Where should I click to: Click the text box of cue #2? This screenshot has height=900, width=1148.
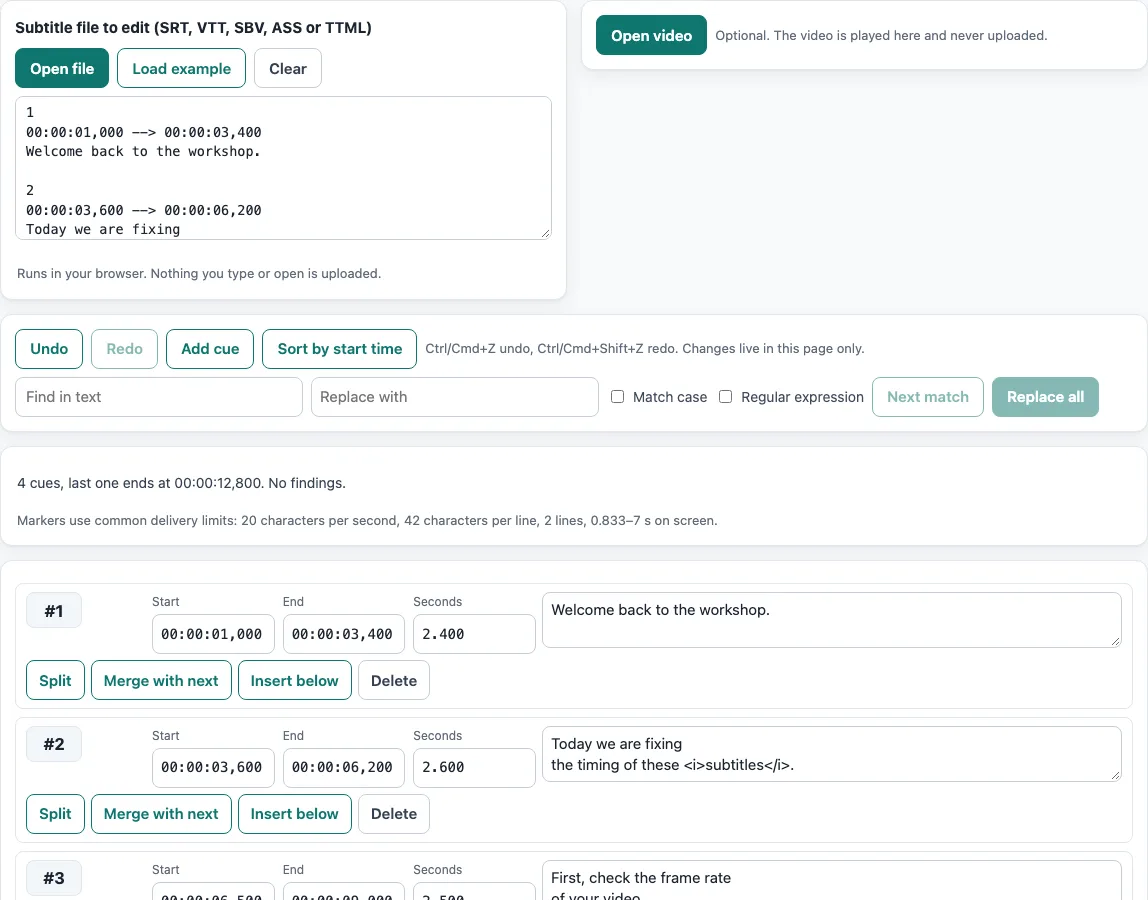pos(832,754)
